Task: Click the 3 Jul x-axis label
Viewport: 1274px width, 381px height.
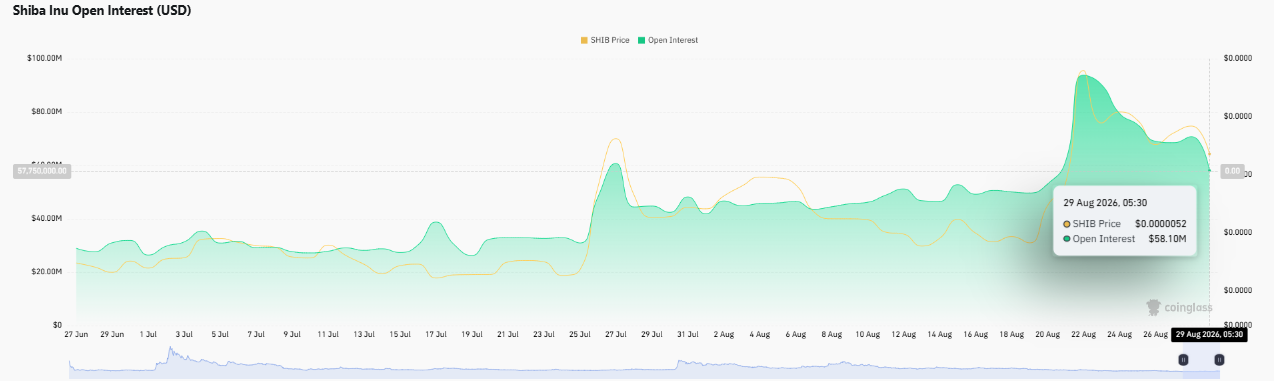Action: [x=184, y=334]
